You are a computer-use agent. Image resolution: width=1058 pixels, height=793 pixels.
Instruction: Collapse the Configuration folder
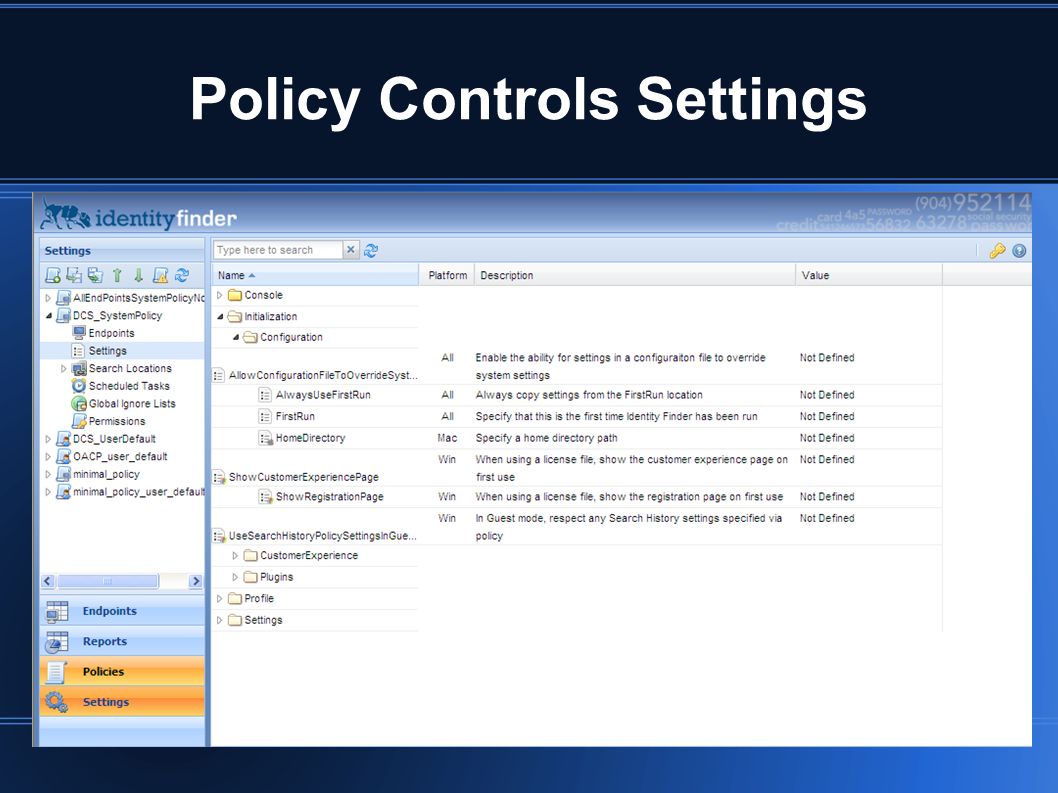(x=235, y=337)
